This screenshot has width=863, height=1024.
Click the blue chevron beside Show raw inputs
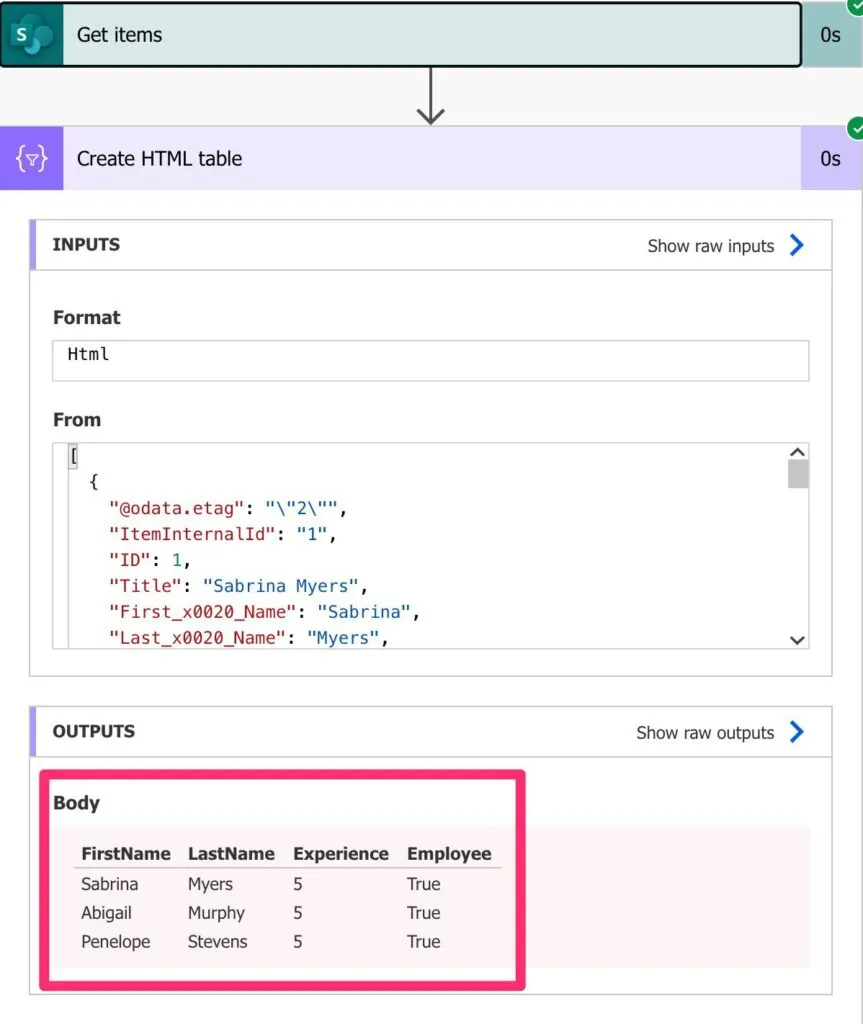797,245
